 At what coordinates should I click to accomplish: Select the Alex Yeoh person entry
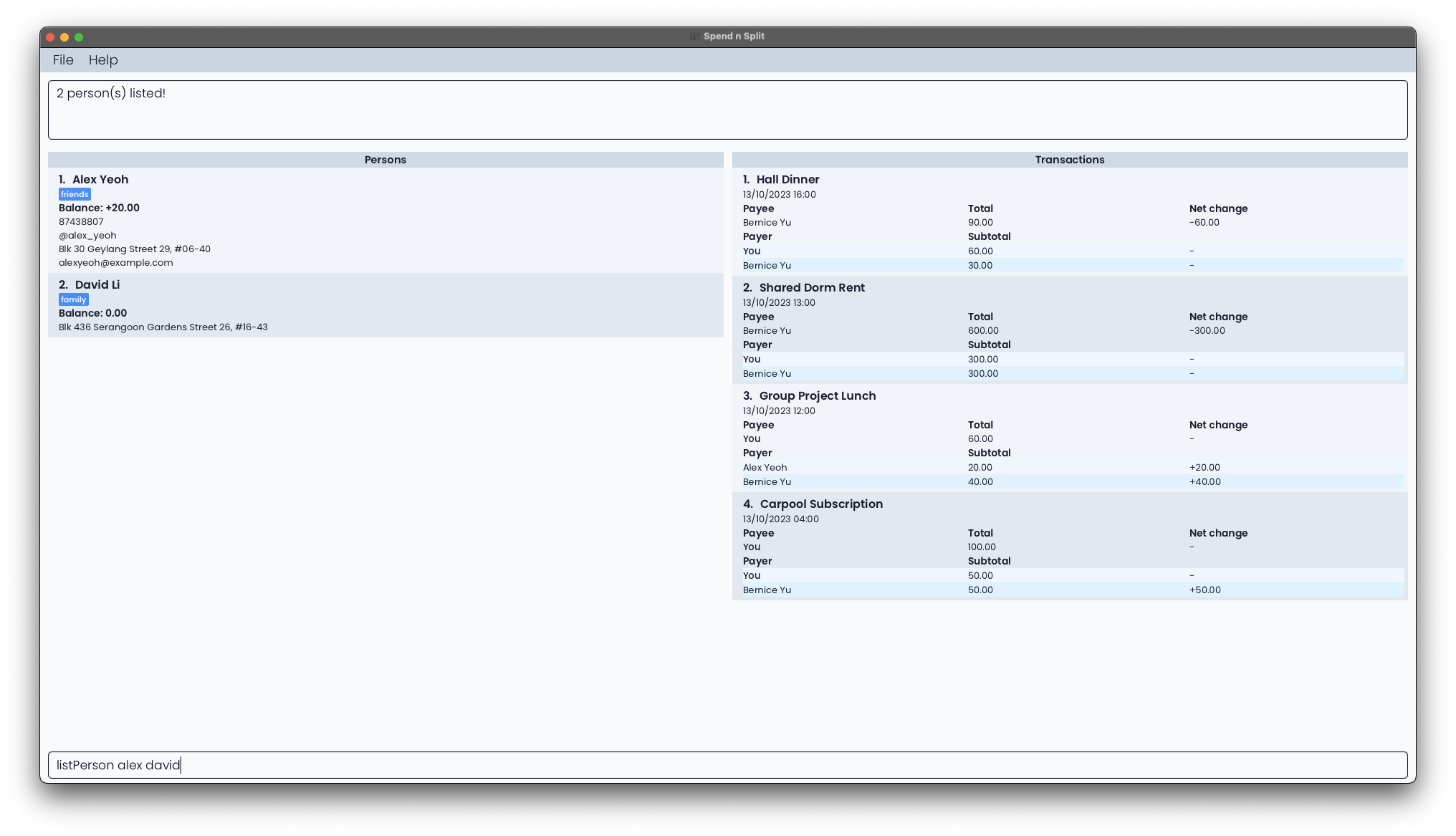[x=385, y=220]
